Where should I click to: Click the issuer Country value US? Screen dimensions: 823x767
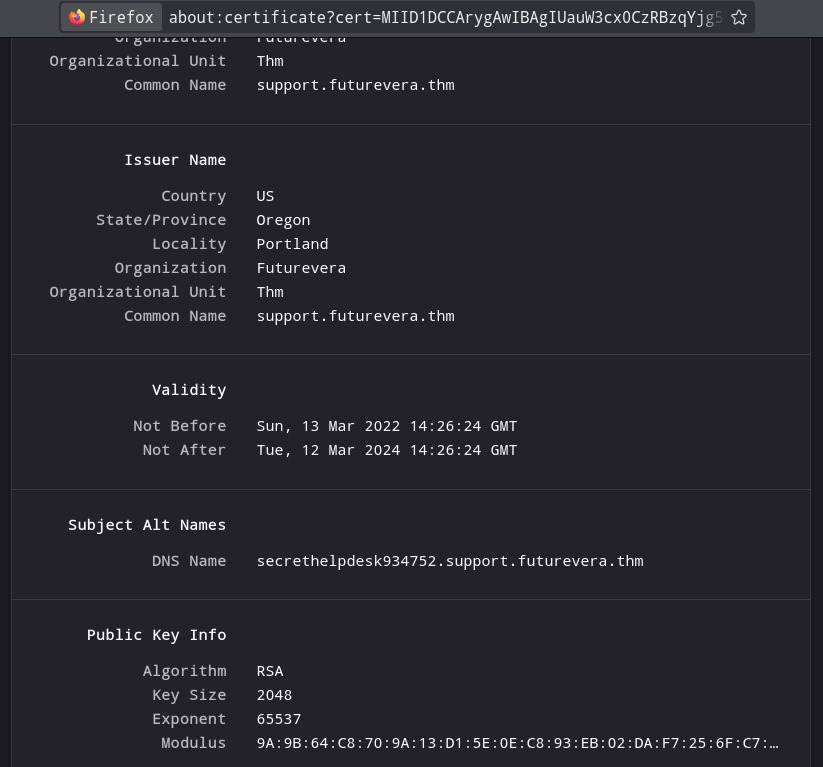click(265, 195)
